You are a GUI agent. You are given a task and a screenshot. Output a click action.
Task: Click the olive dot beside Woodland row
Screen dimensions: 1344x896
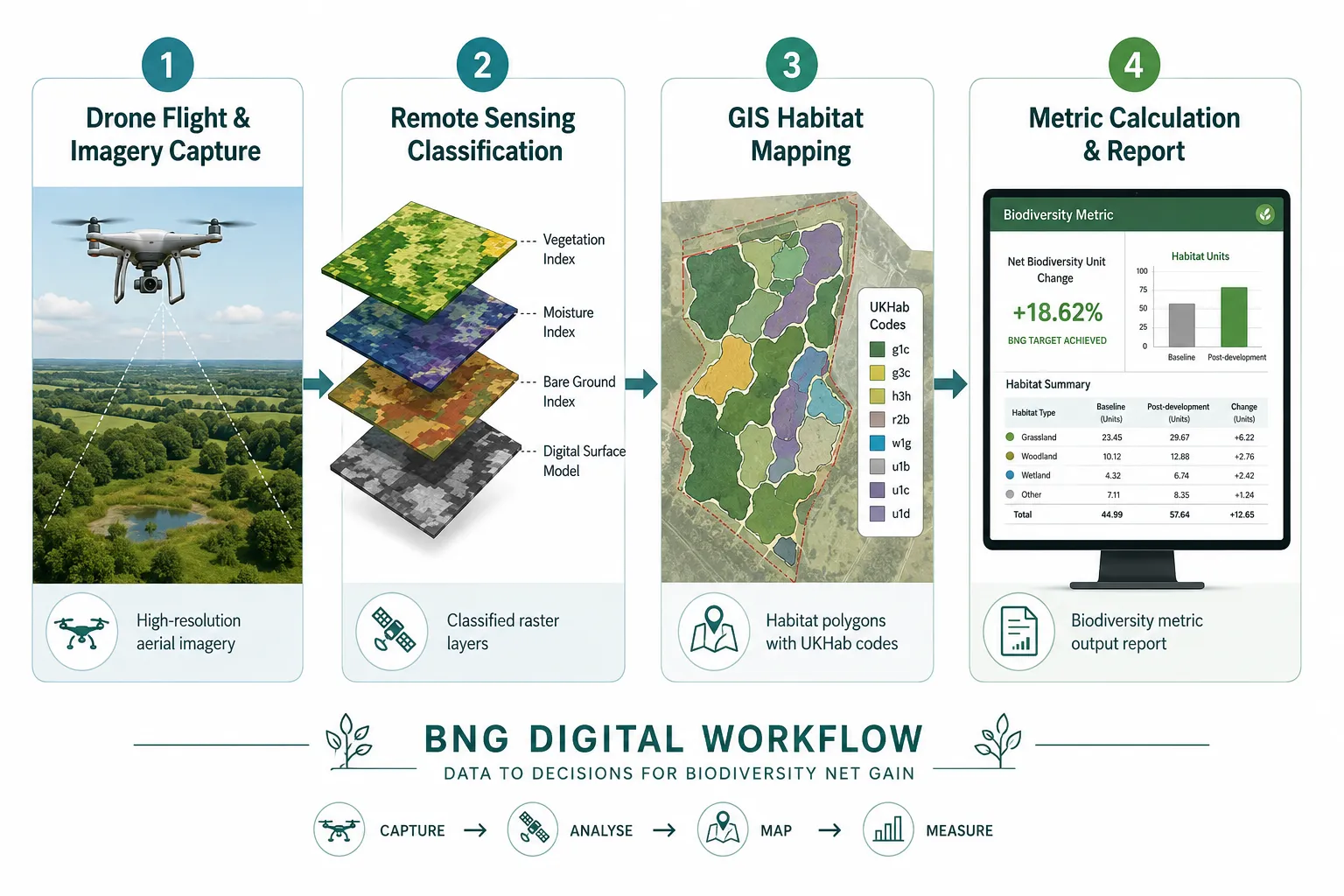[x=1010, y=456]
